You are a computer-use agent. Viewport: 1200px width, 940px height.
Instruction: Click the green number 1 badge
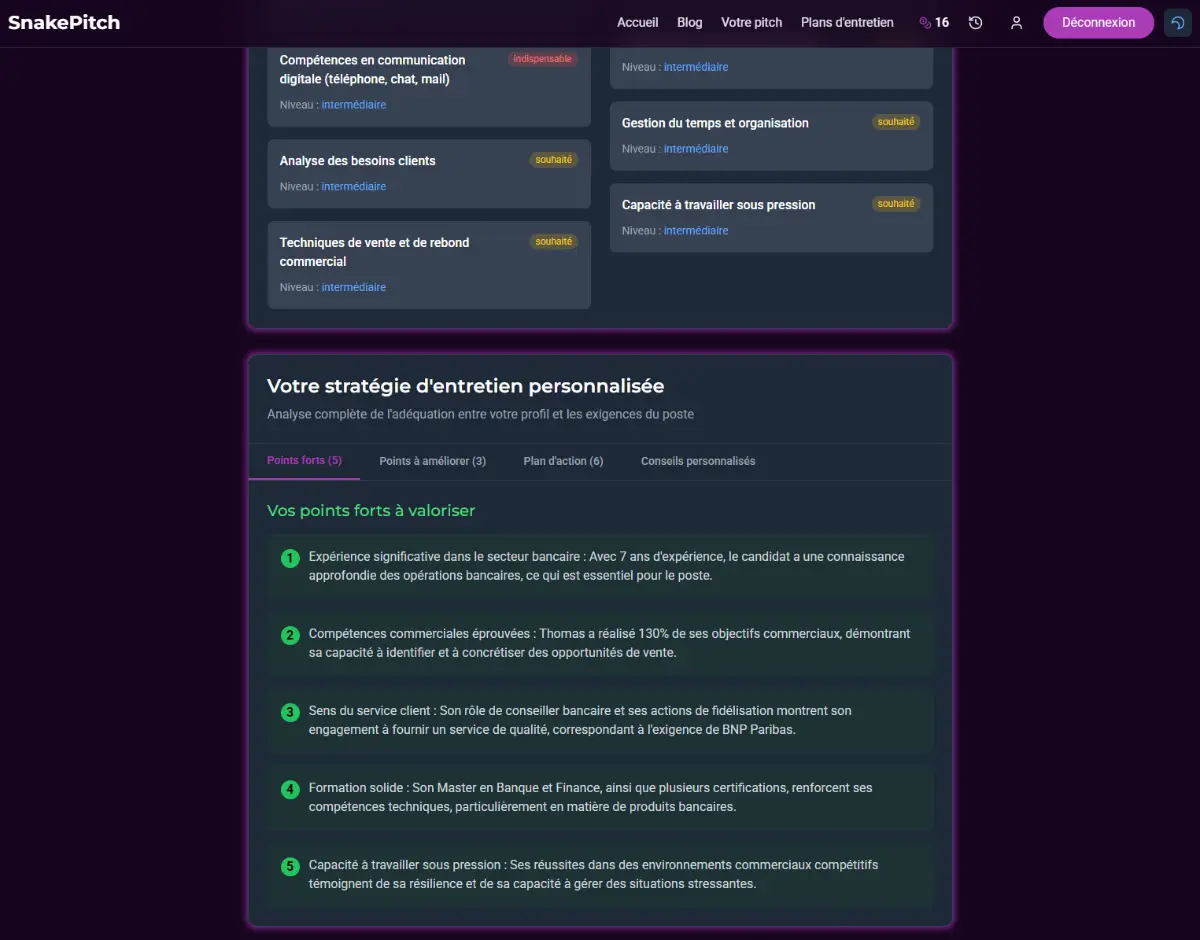coord(290,558)
